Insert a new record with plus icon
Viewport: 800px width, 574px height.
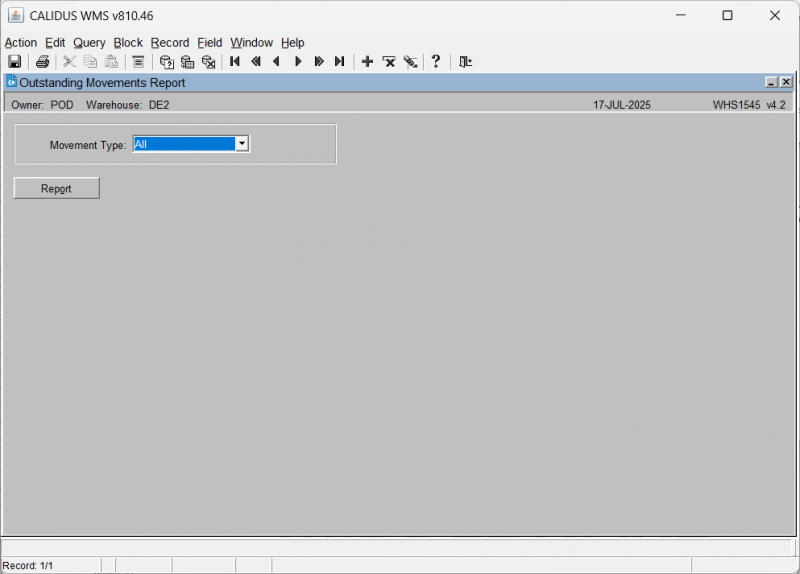pyautogui.click(x=367, y=62)
